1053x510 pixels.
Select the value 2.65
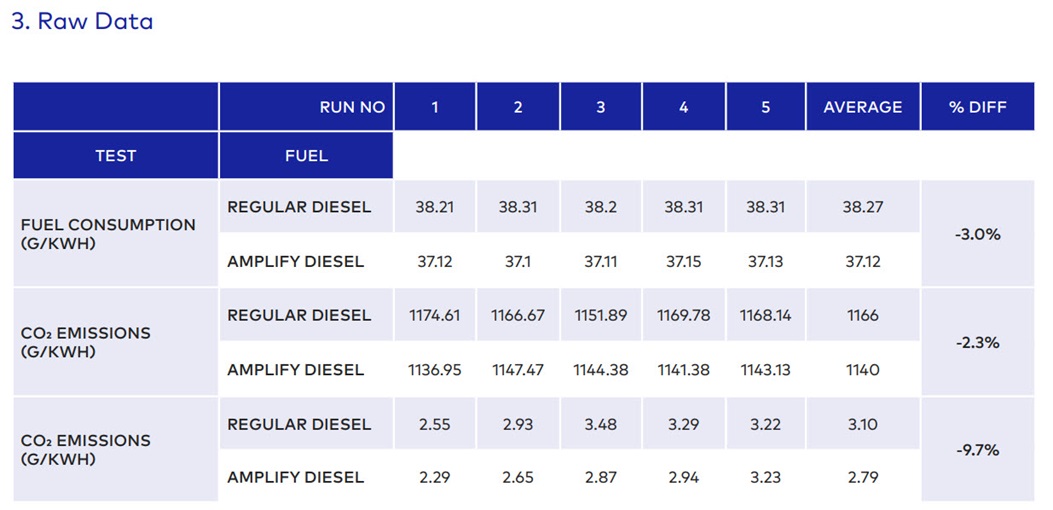pos(518,477)
